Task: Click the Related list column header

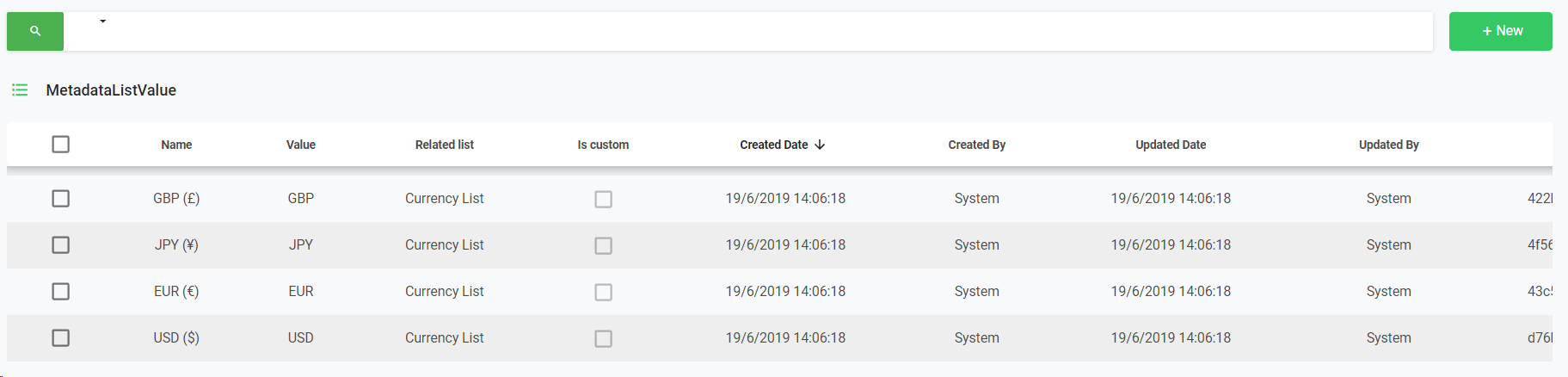Action: [x=444, y=145]
